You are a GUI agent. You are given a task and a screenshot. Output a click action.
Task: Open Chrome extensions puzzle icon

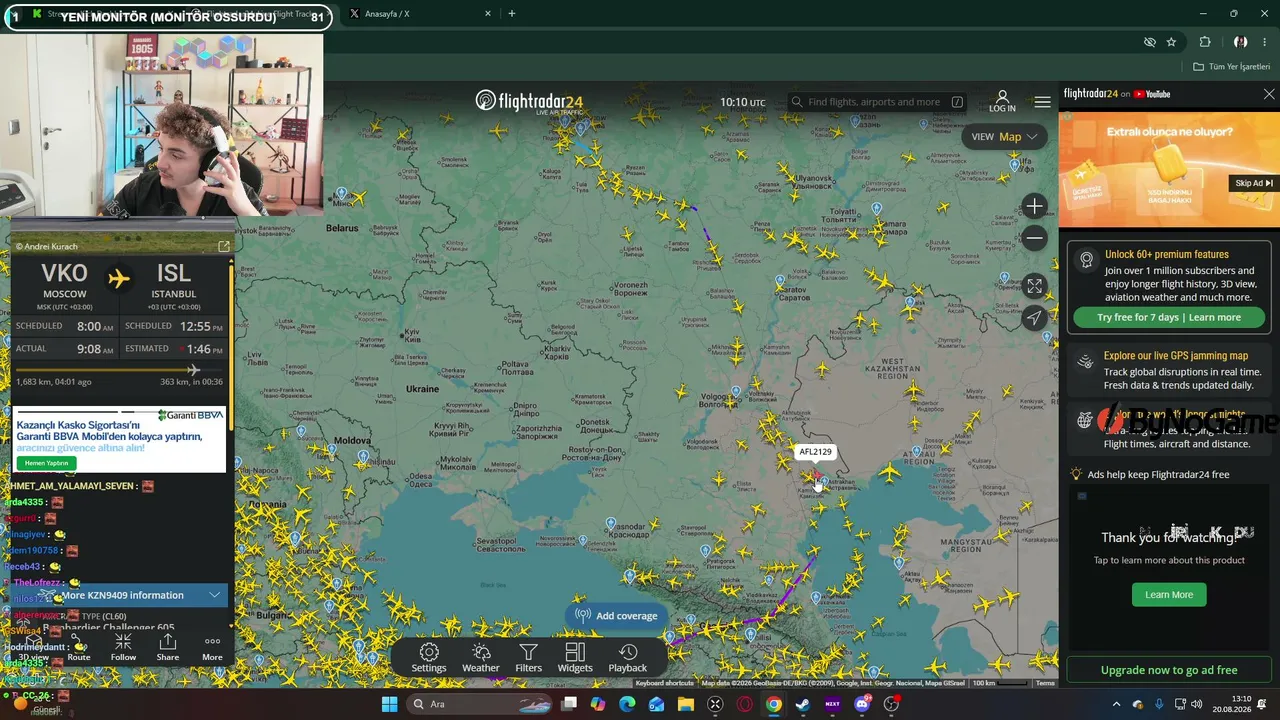click(1205, 42)
